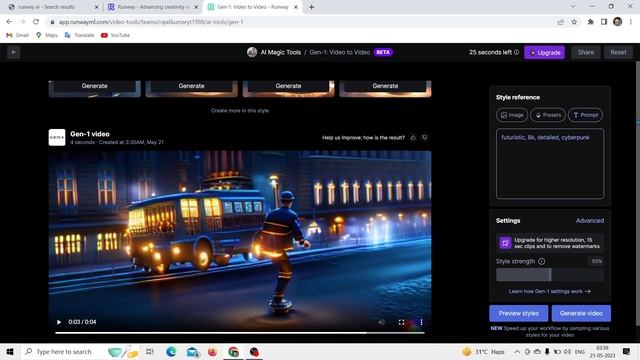Click AI Magic Tools breadcrumb
The image size is (640, 360).
[281, 52]
